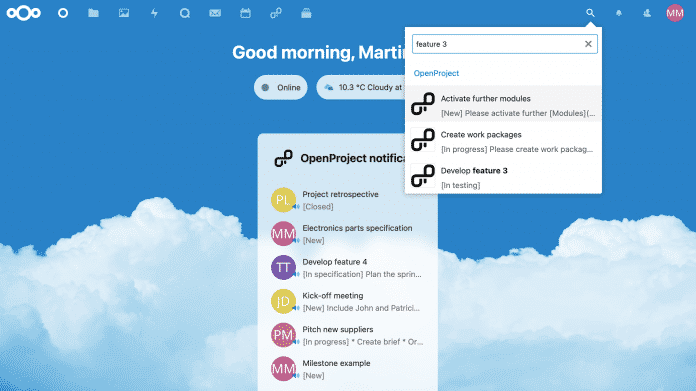696x391 pixels.
Task: Open the Nextcloud logo home link
Action: pyautogui.click(x=24, y=13)
